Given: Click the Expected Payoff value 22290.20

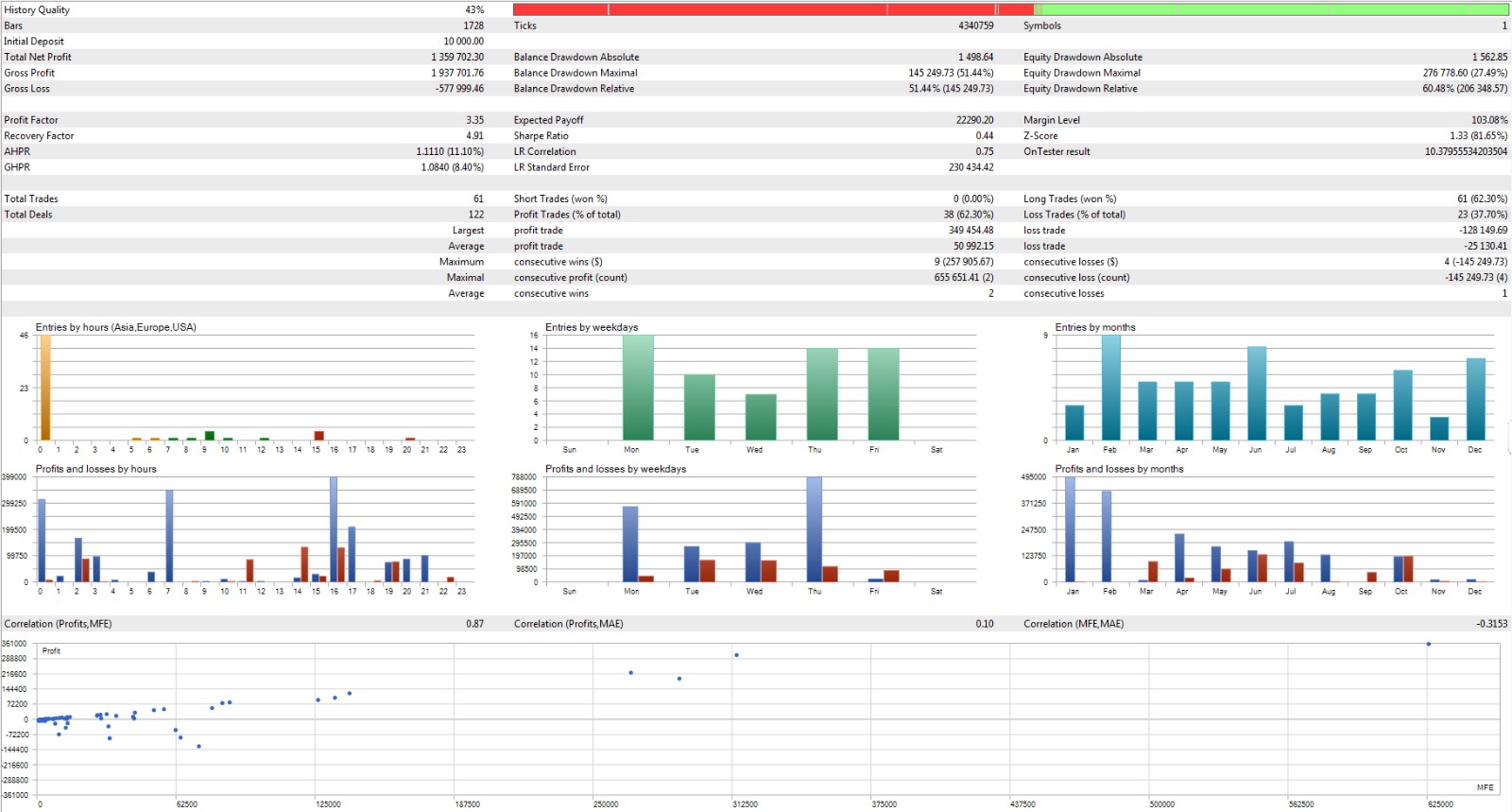Looking at the screenshot, I should tap(974, 120).
